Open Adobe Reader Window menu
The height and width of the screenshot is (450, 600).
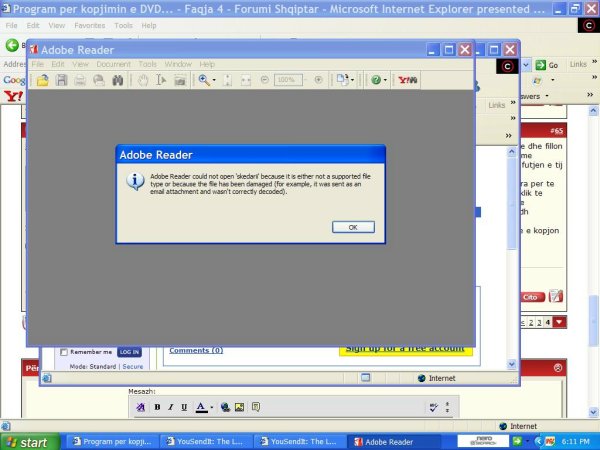(x=178, y=64)
